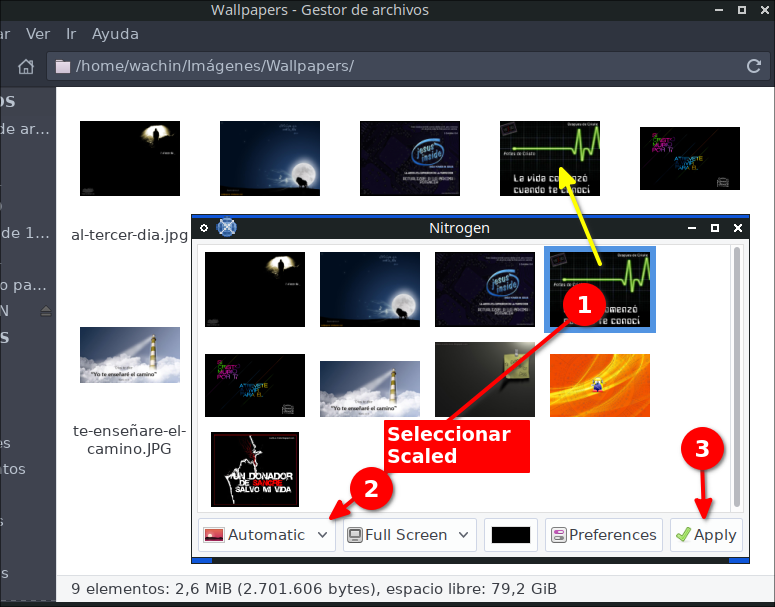Open Nitrogen window menu circle icon
The image size is (775, 607).
click(204, 228)
